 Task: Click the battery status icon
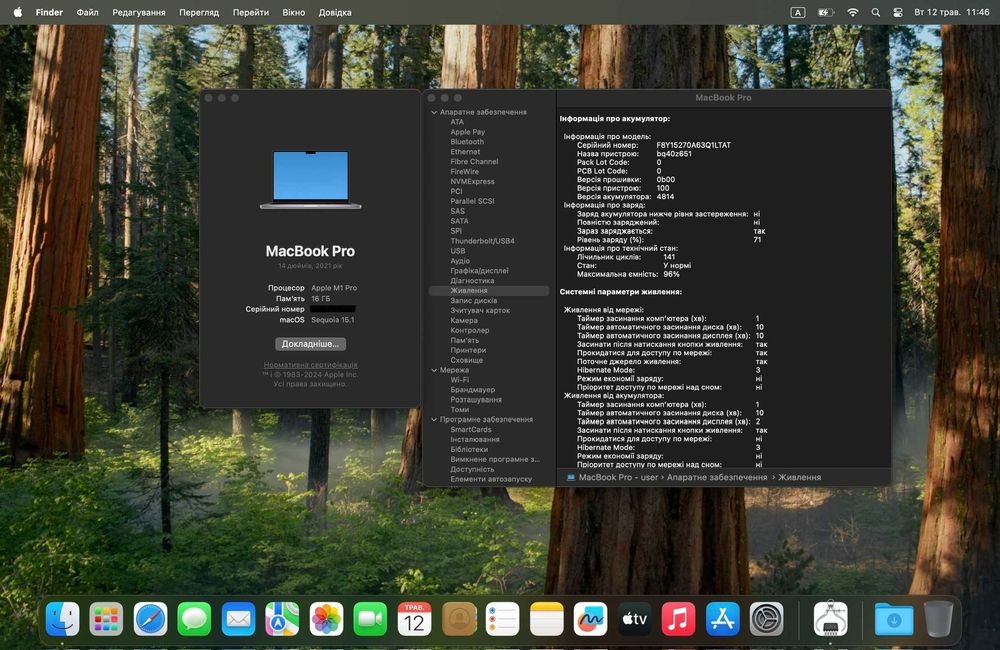coord(825,12)
